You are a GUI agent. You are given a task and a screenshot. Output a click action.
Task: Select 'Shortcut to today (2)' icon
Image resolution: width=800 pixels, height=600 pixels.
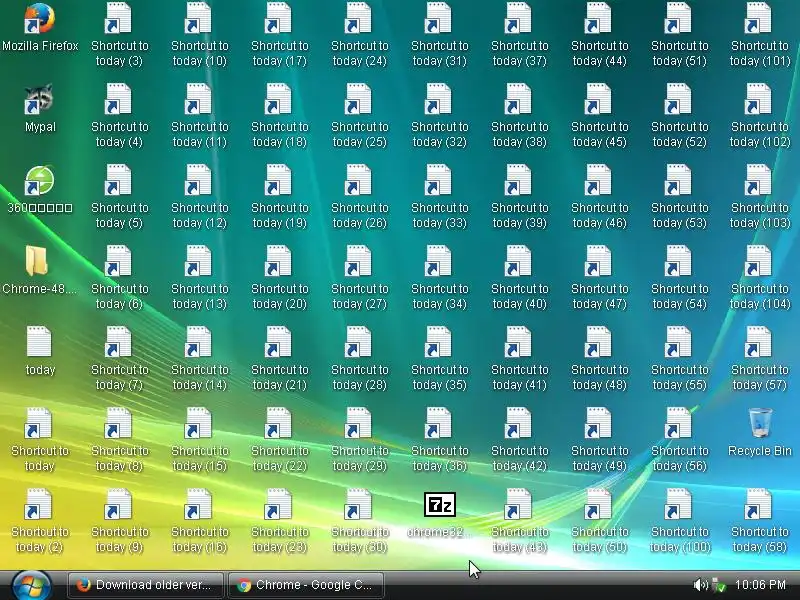[x=40, y=521]
